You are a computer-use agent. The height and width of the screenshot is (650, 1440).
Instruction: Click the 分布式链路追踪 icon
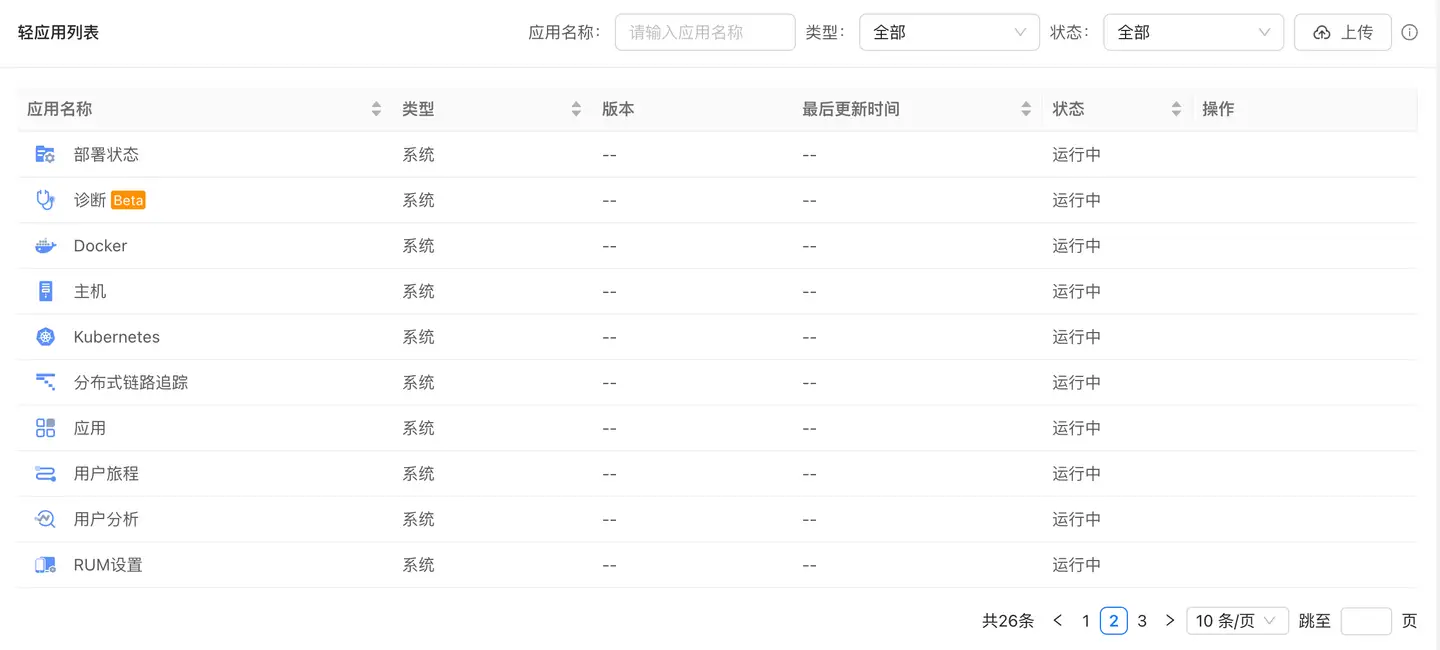coord(45,382)
